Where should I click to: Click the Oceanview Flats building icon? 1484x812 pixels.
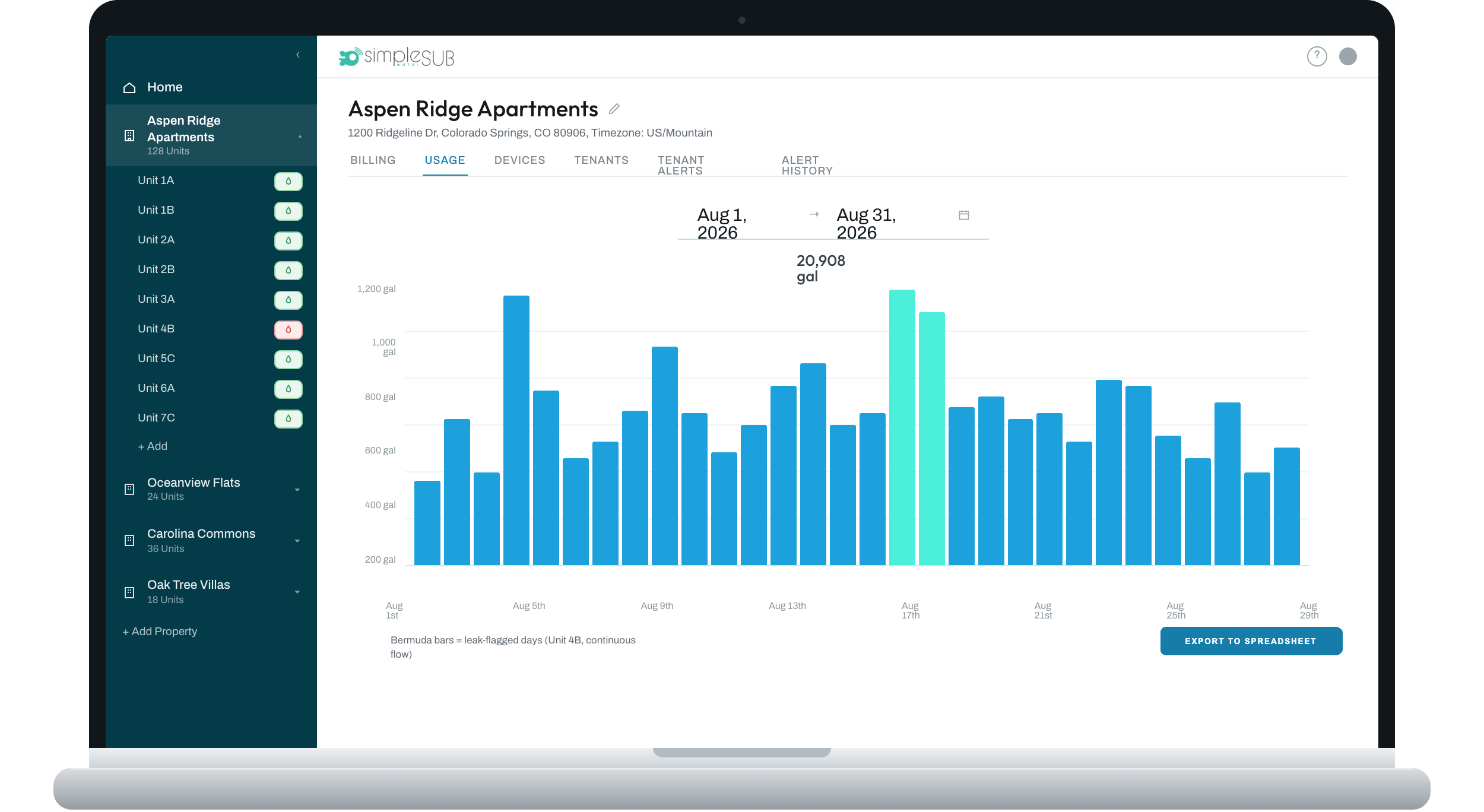click(129, 490)
